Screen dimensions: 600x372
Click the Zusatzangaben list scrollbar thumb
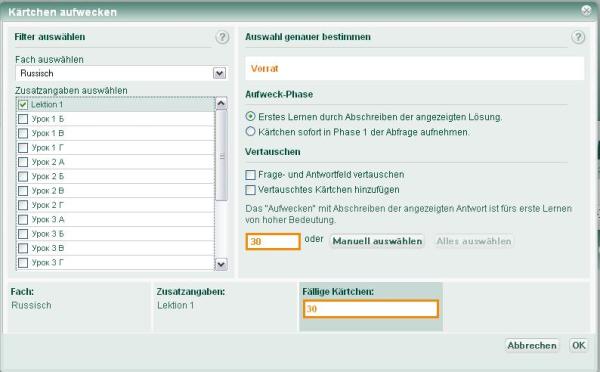point(221,155)
